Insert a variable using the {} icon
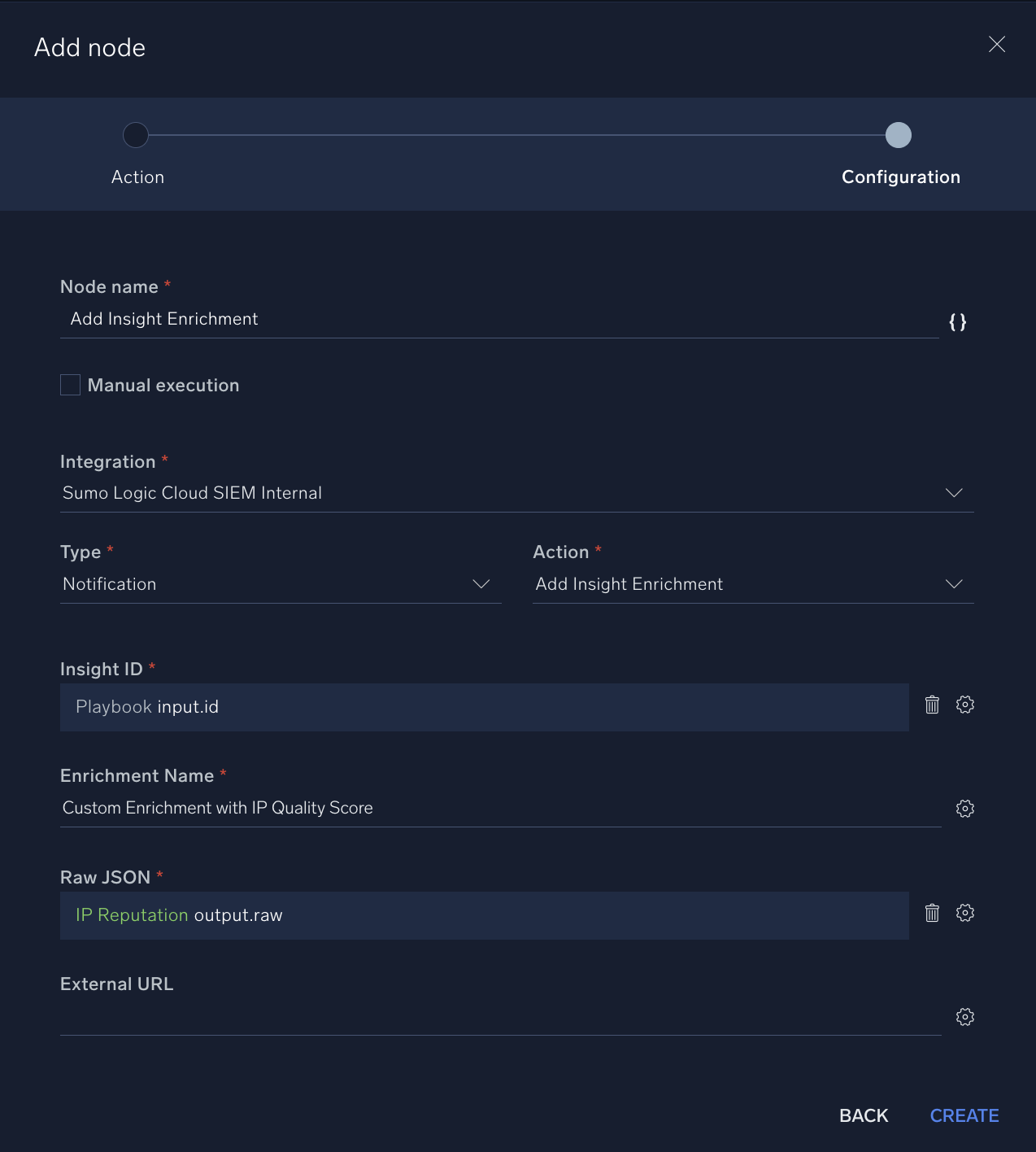 958,322
